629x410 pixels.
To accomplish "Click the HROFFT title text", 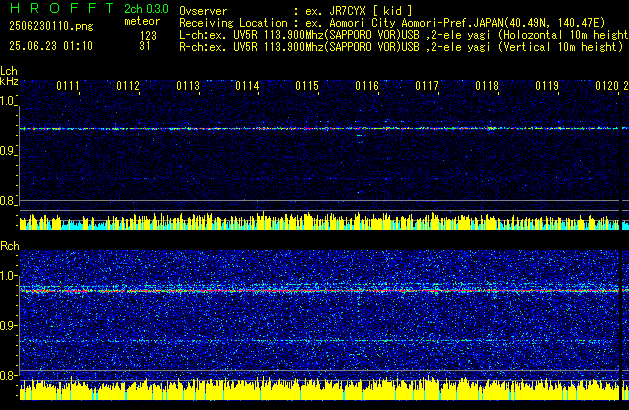I will (62, 8).
